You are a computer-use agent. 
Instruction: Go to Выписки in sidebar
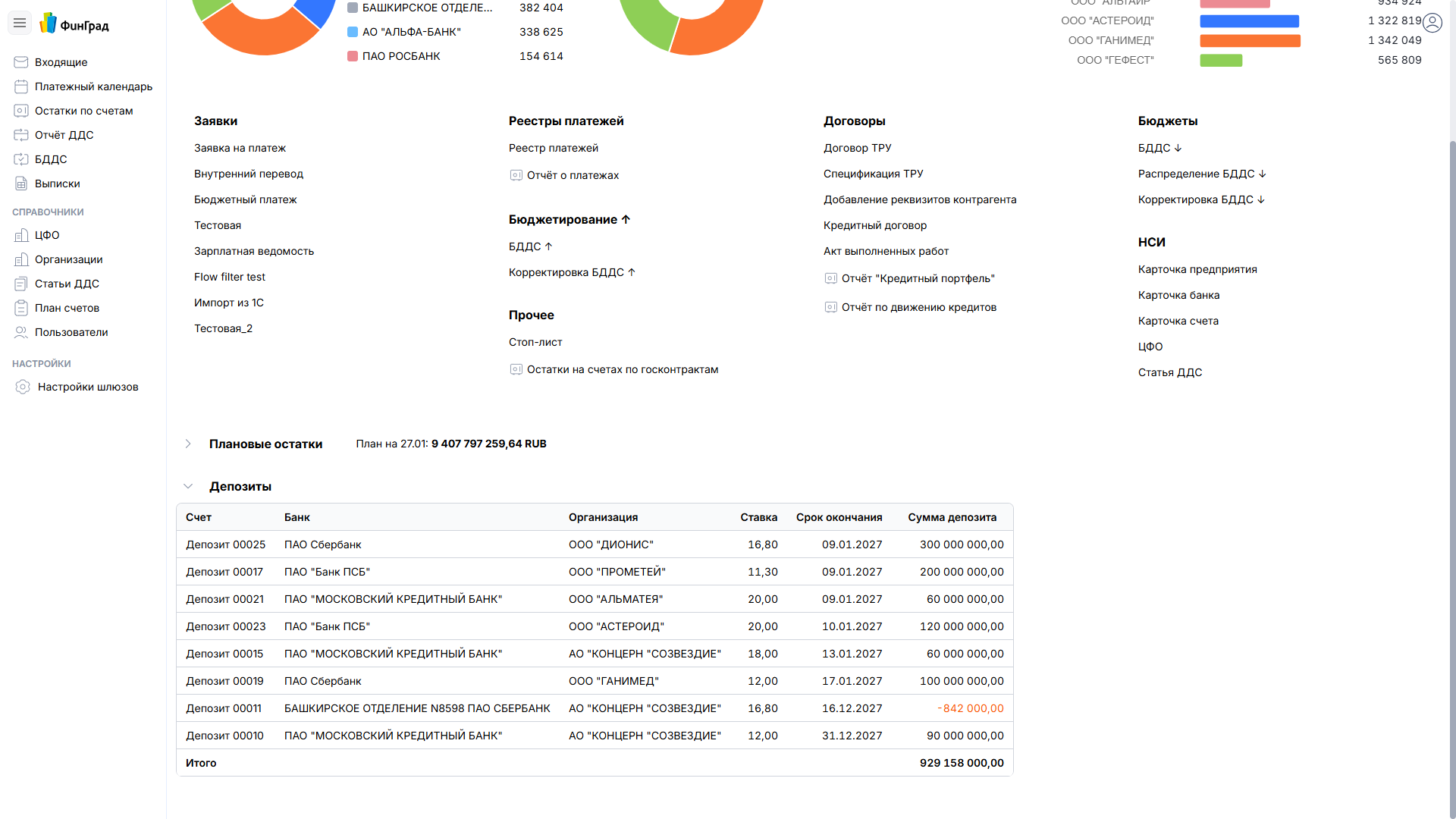coord(57,184)
